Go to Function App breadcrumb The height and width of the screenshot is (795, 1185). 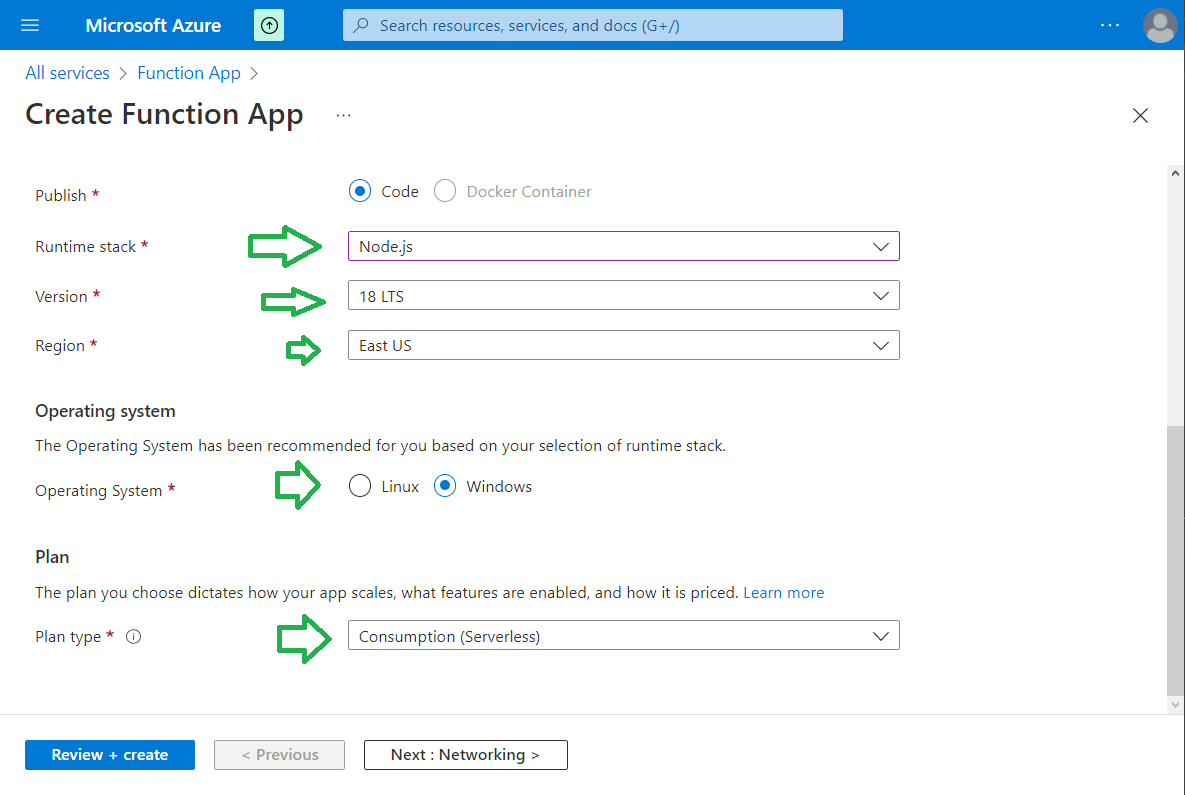[189, 73]
